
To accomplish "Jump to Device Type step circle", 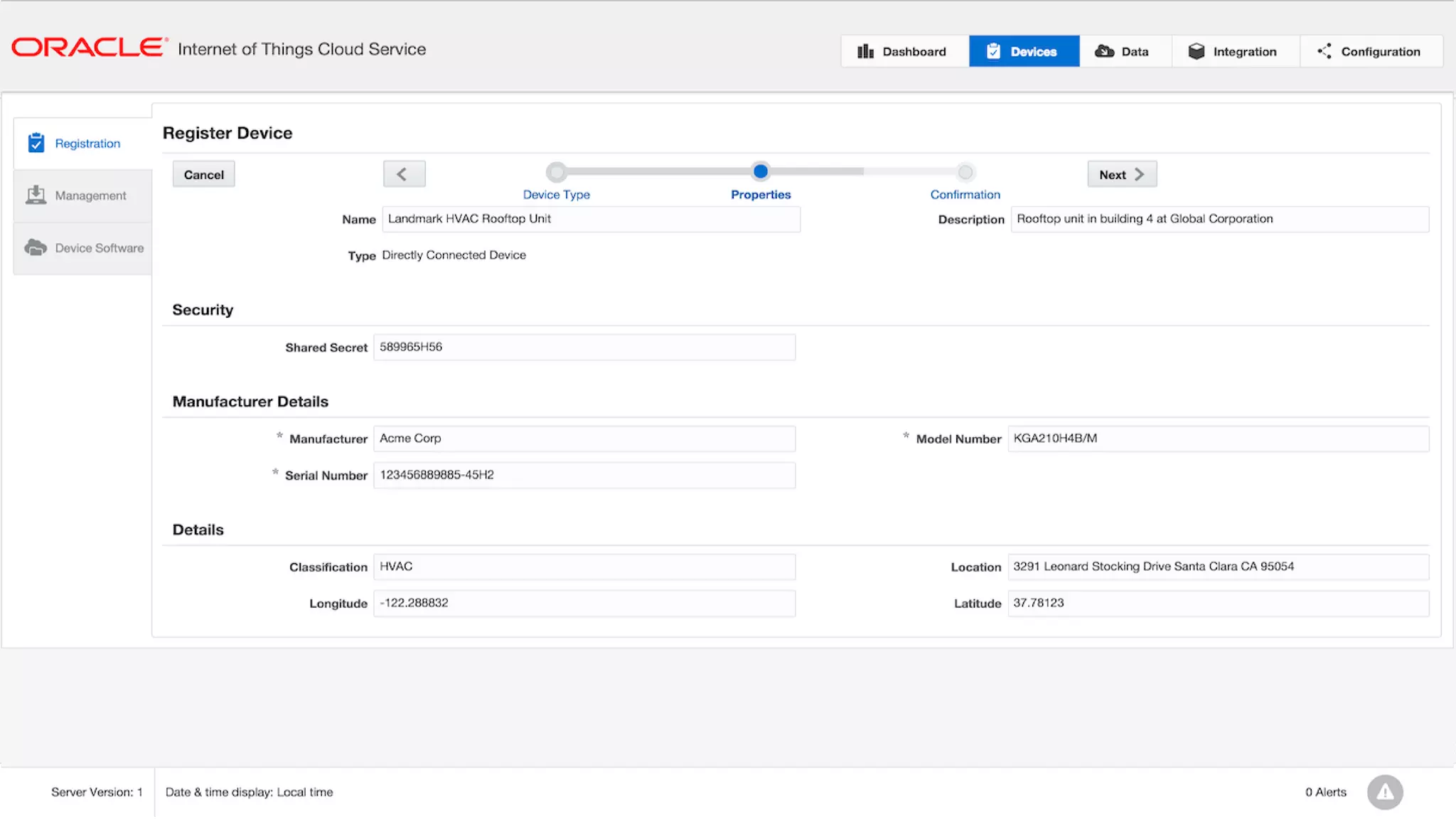I will [556, 172].
